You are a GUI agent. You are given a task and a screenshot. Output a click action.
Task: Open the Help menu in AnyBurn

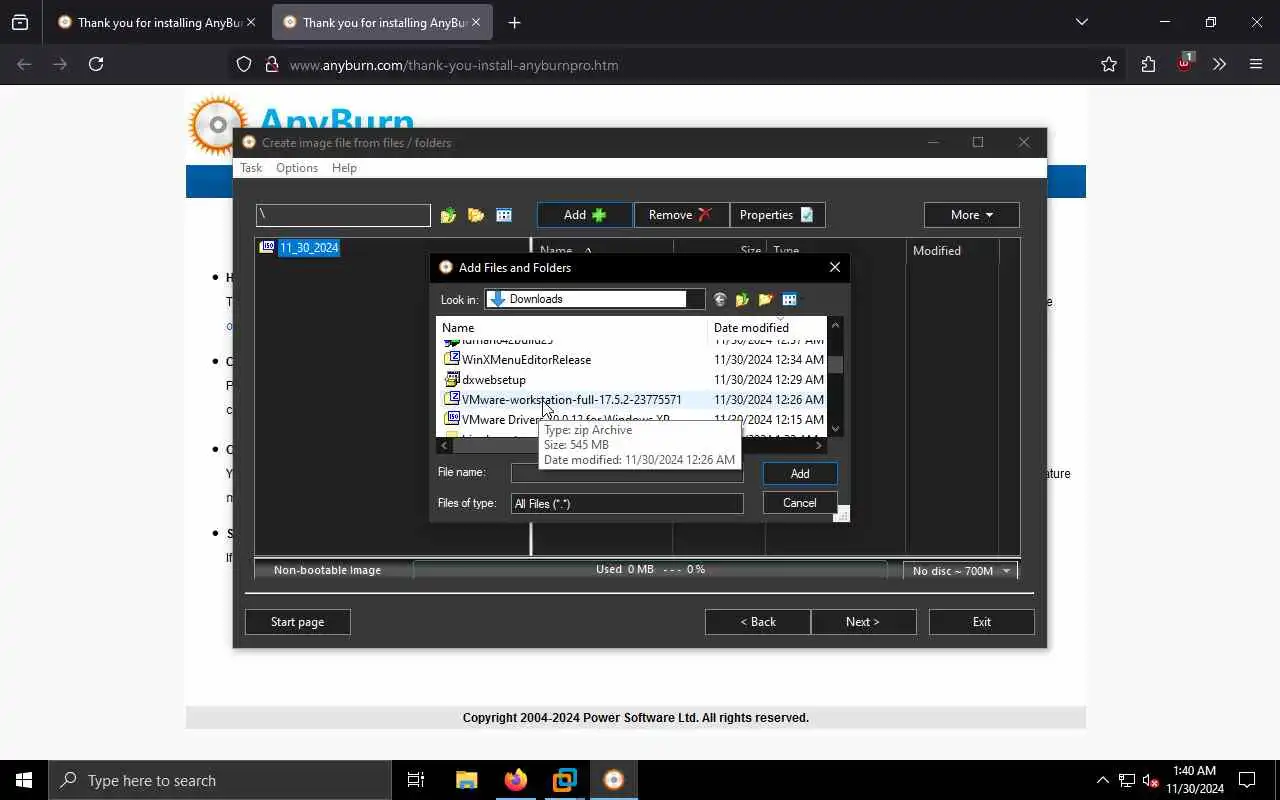pos(344,168)
